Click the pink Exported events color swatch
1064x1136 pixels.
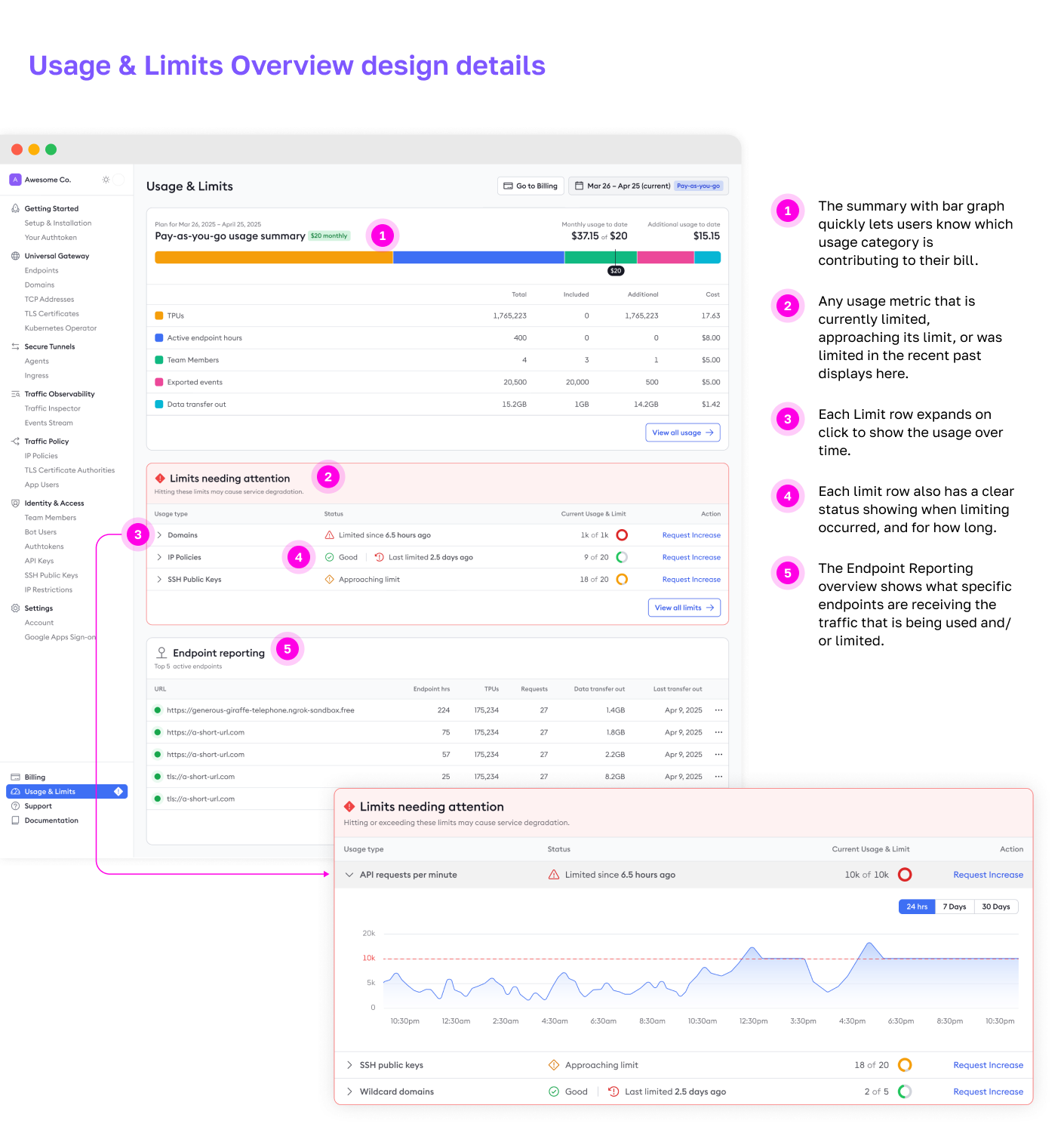pyautogui.click(x=159, y=382)
